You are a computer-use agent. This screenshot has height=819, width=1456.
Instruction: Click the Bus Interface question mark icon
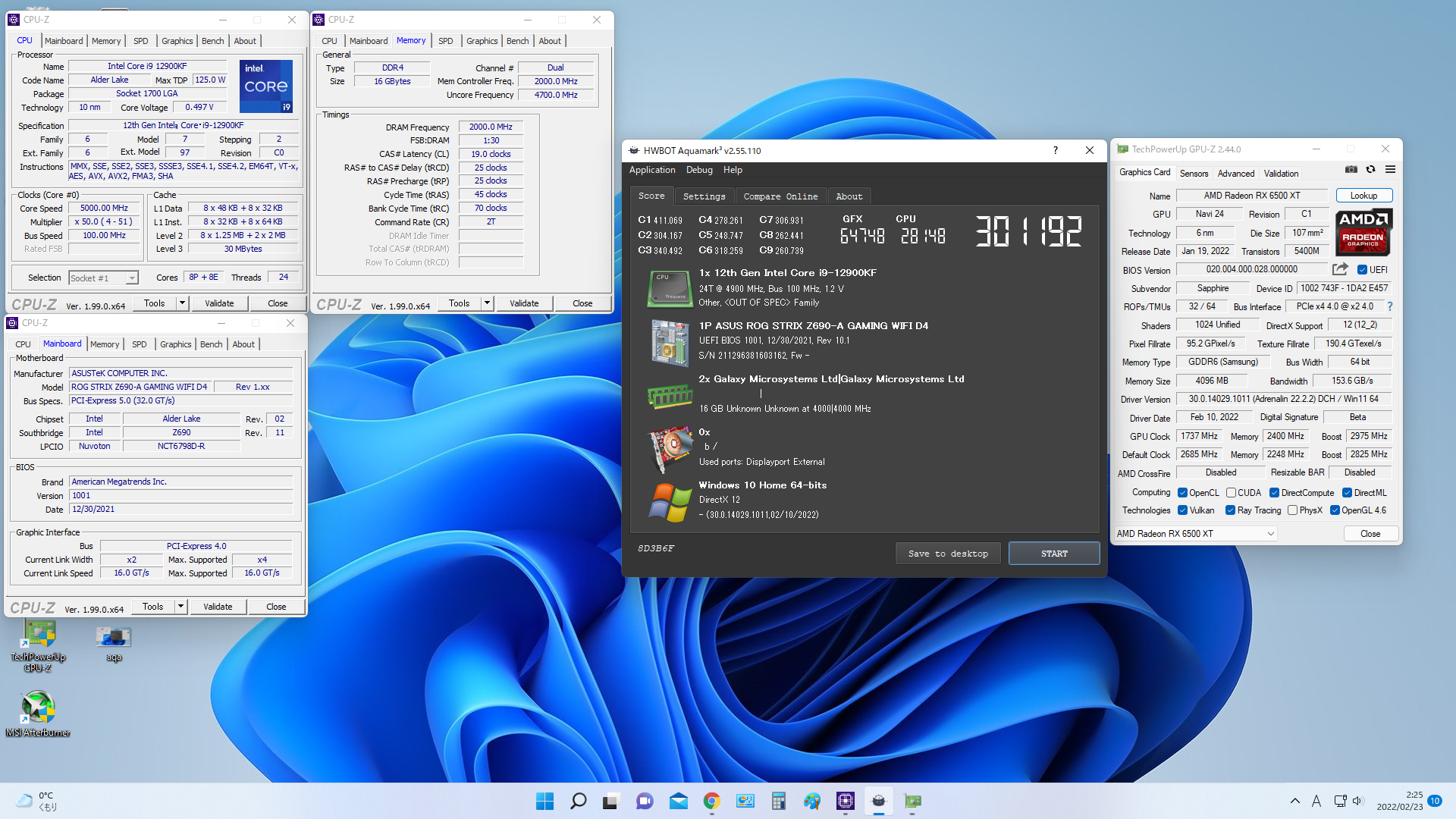coord(1389,306)
